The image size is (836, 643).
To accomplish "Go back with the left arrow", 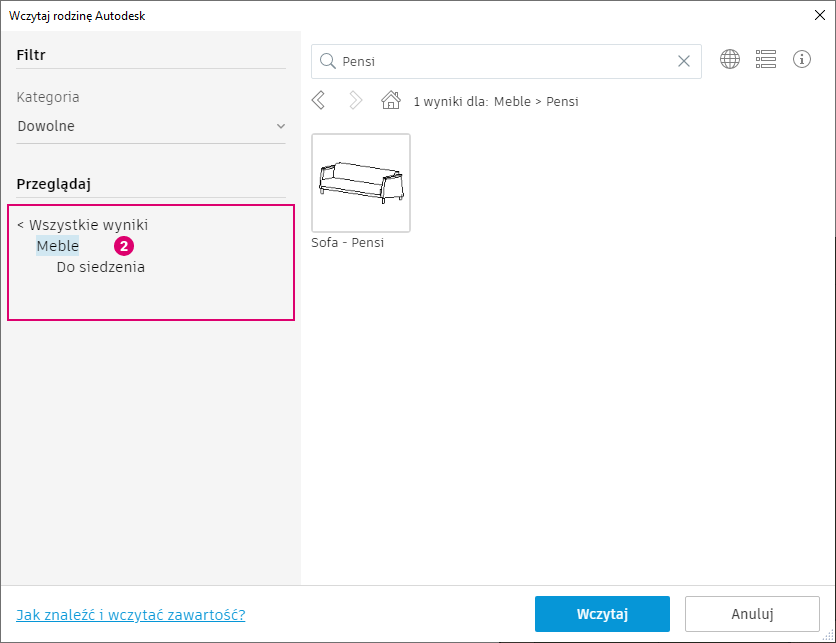I will click(x=319, y=100).
